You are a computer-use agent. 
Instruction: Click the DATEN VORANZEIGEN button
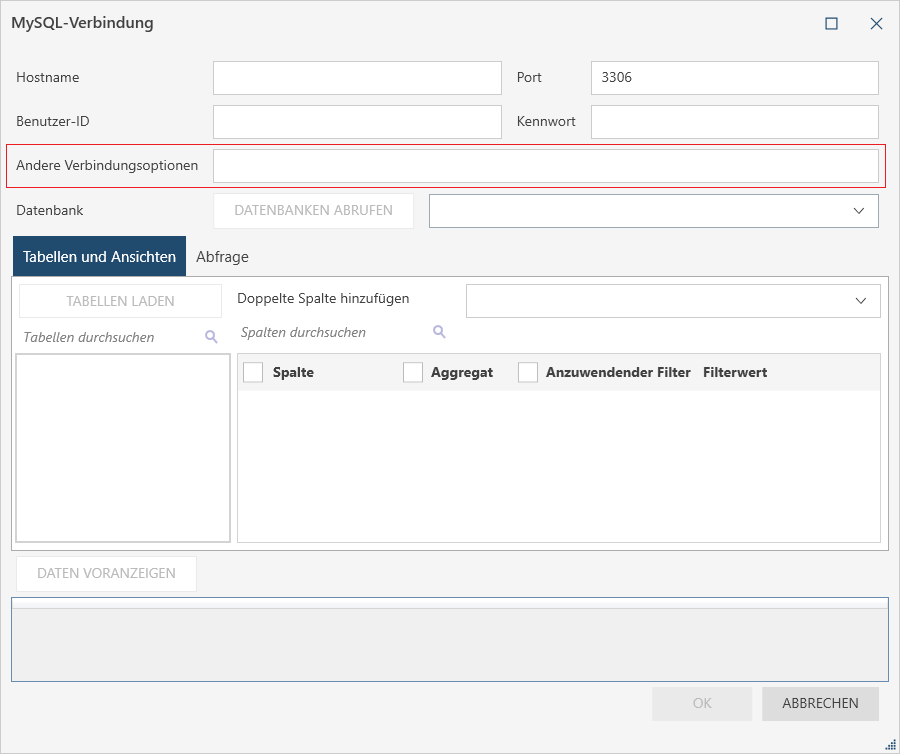(x=106, y=574)
